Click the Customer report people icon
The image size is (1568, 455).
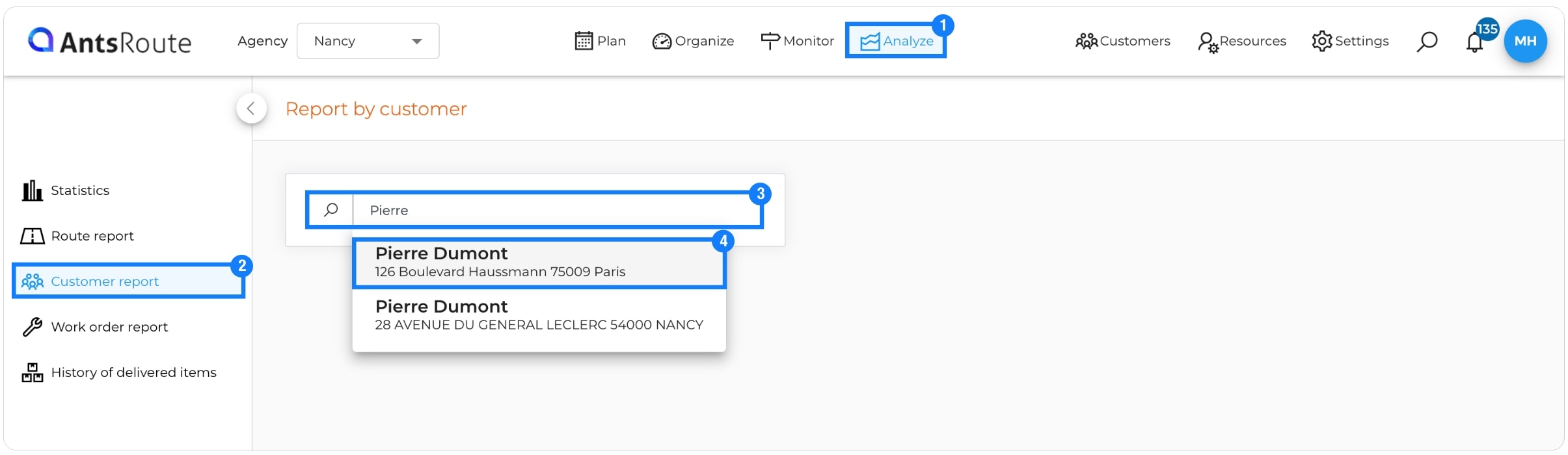tap(33, 281)
